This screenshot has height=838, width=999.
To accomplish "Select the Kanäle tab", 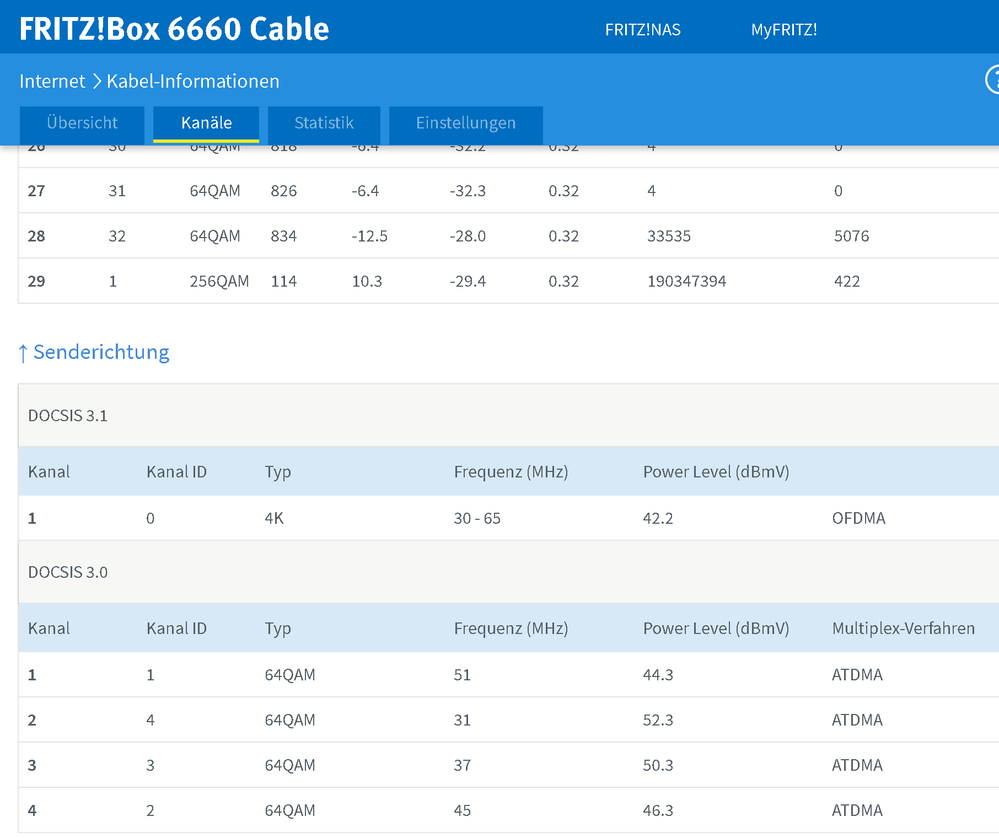I will (x=206, y=124).
